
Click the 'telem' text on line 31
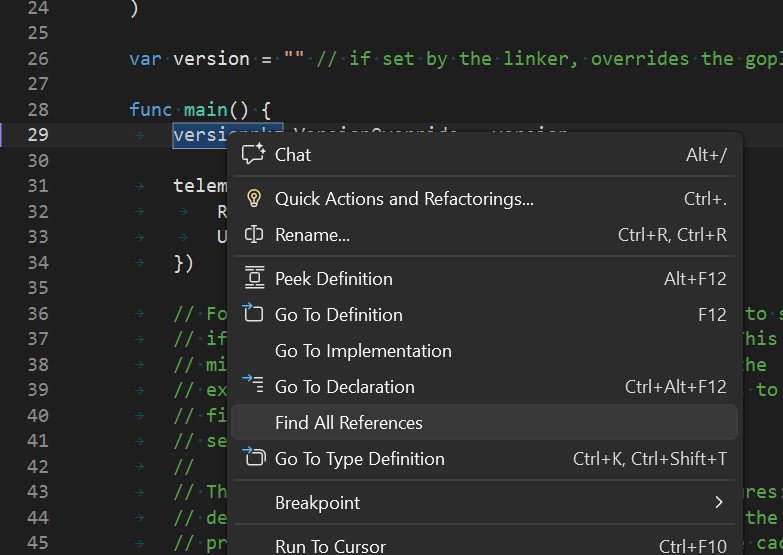[200, 186]
